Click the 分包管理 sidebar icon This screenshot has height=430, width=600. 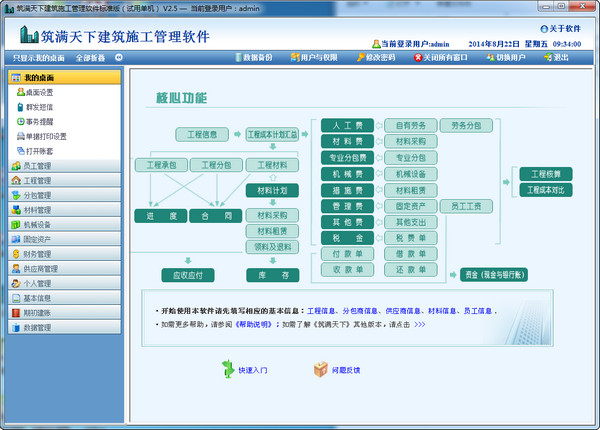[16, 195]
